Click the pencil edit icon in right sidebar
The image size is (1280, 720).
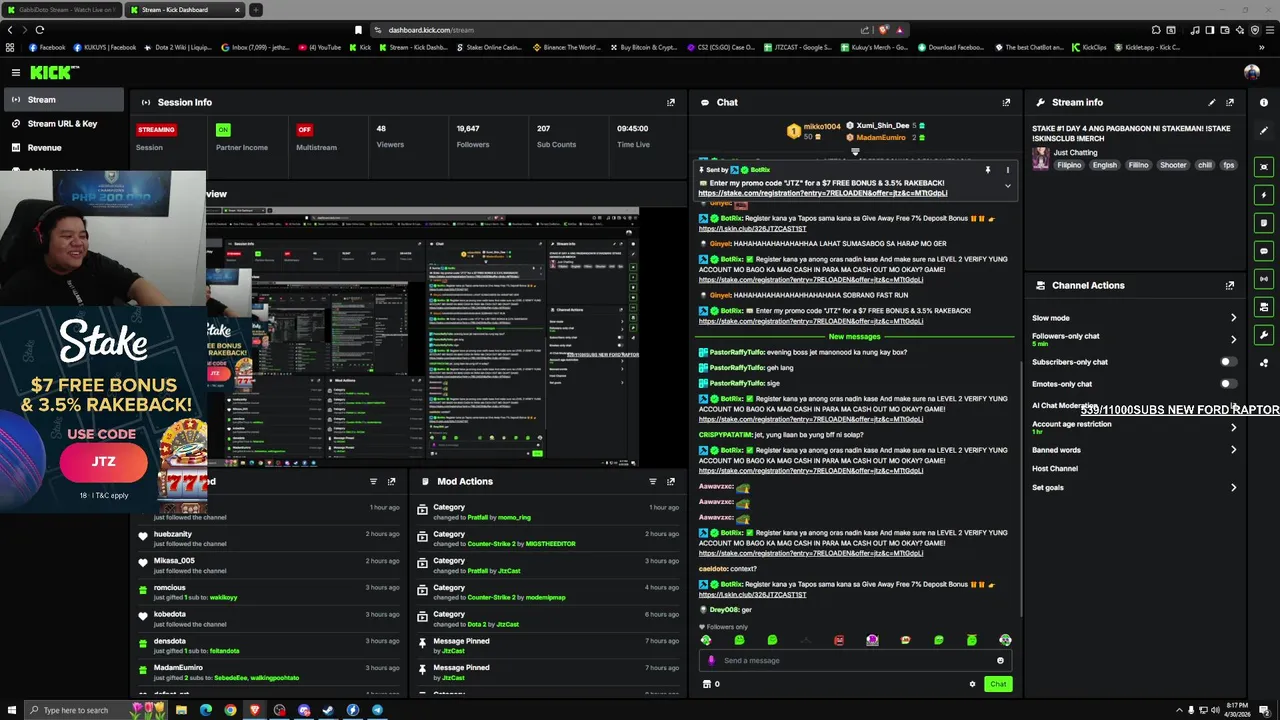[x=1264, y=130]
